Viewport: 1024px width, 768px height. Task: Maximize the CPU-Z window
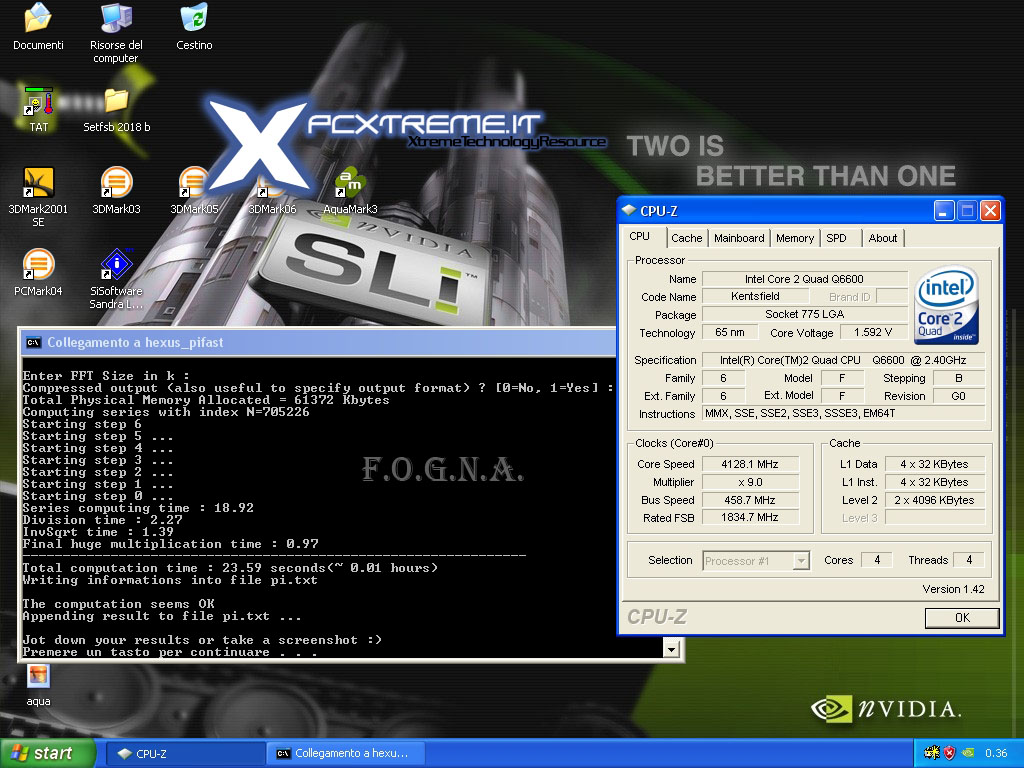[967, 210]
